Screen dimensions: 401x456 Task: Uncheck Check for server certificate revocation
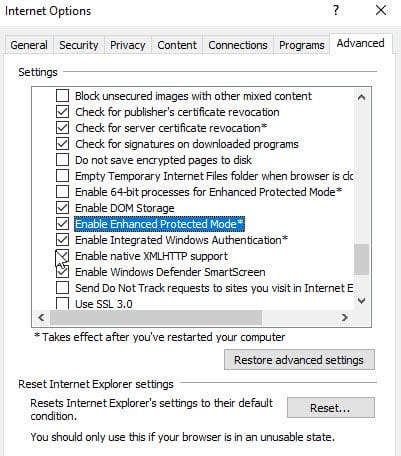pos(62,128)
